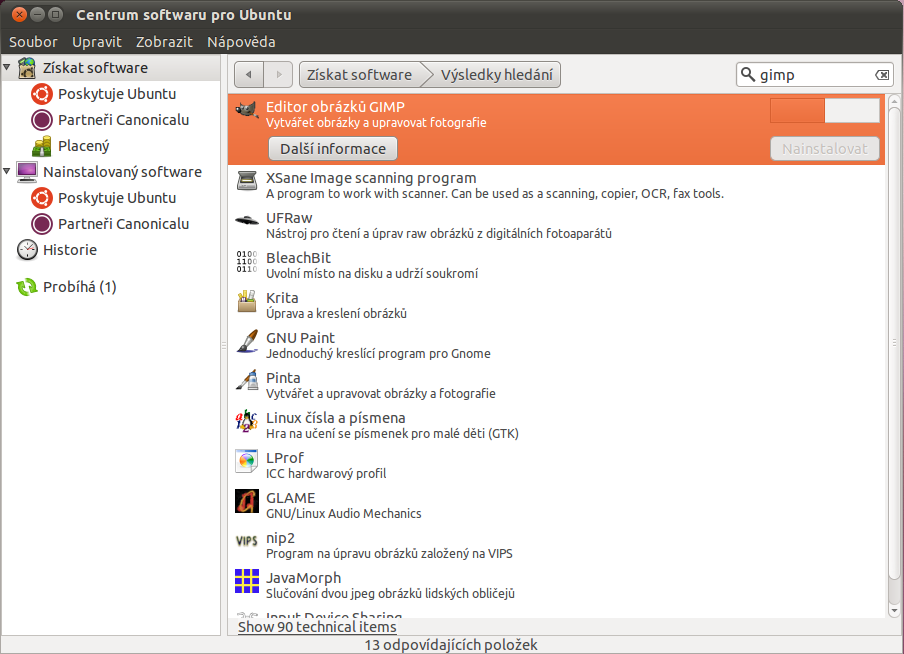Select the LProf entry title
The image size is (904, 654).
tap(284, 458)
